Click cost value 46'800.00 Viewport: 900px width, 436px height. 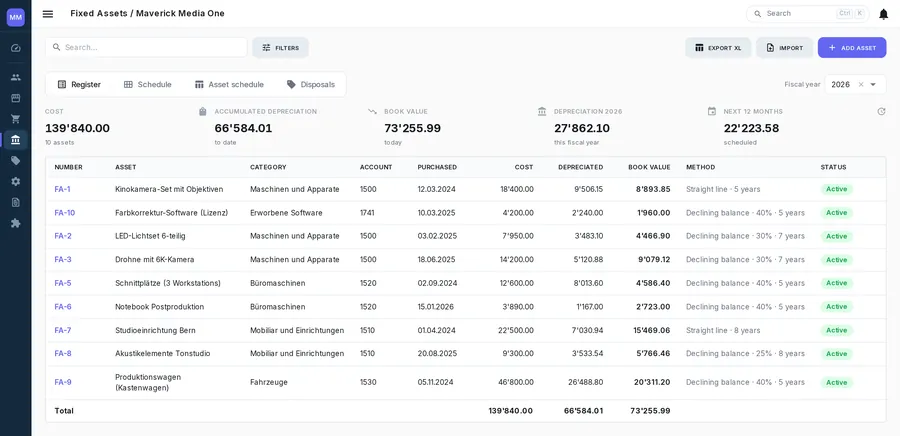(x=517, y=383)
